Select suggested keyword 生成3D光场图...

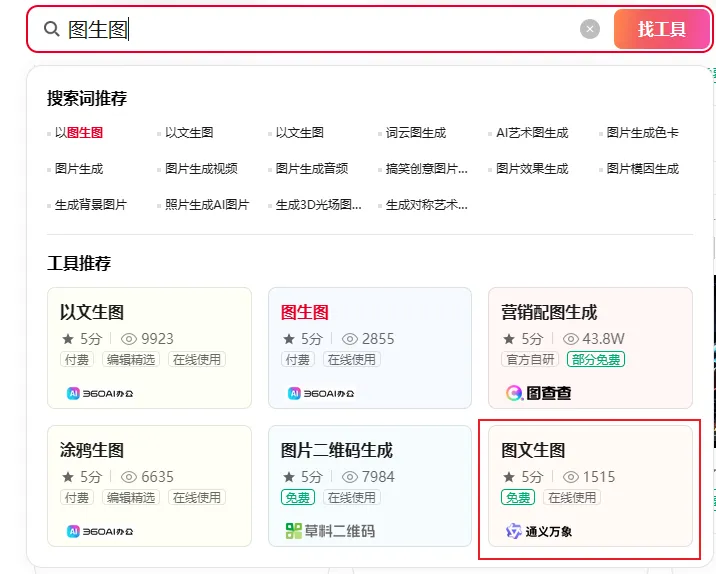[318, 205]
